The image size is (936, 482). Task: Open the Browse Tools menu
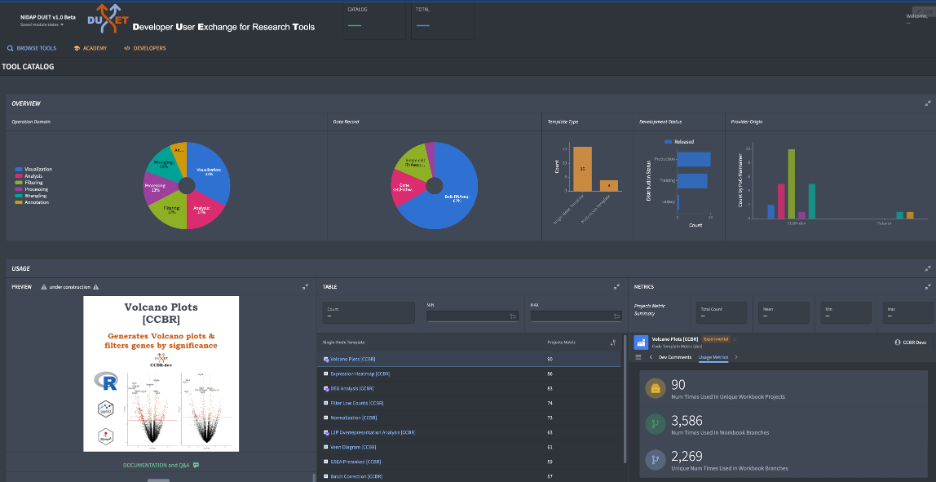coord(34,47)
